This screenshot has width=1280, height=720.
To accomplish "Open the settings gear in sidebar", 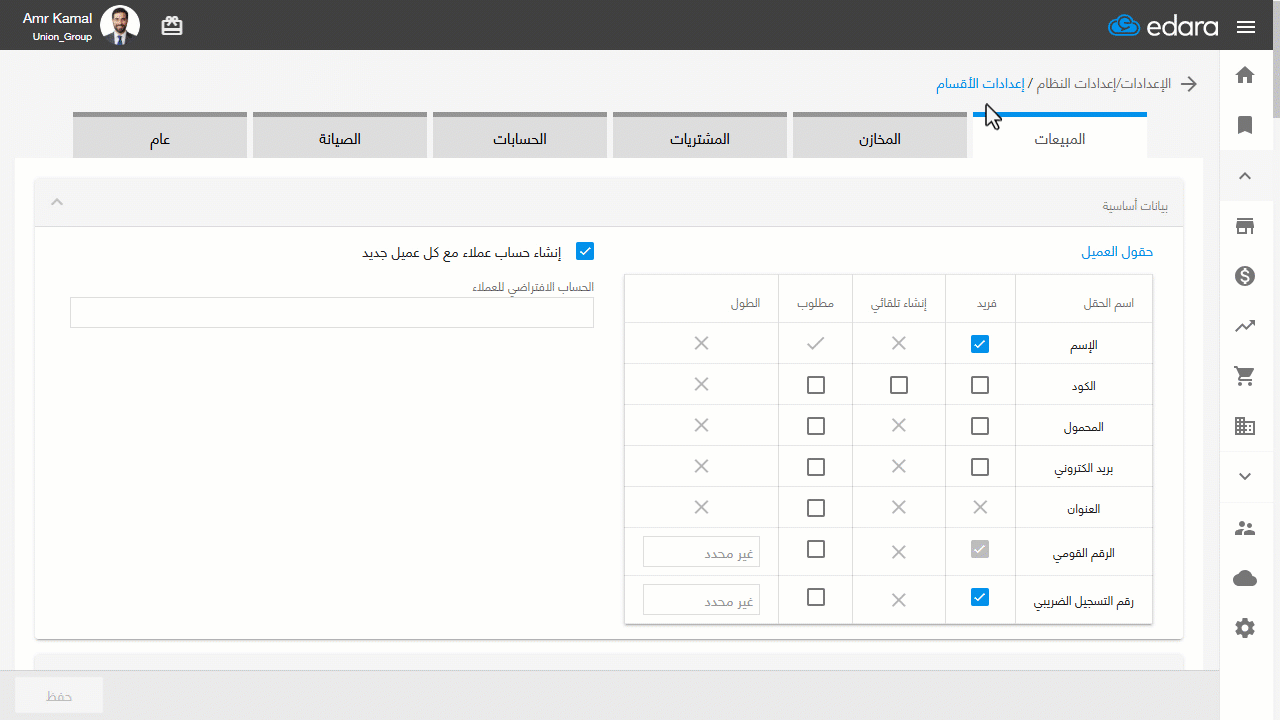I will (1245, 628).
